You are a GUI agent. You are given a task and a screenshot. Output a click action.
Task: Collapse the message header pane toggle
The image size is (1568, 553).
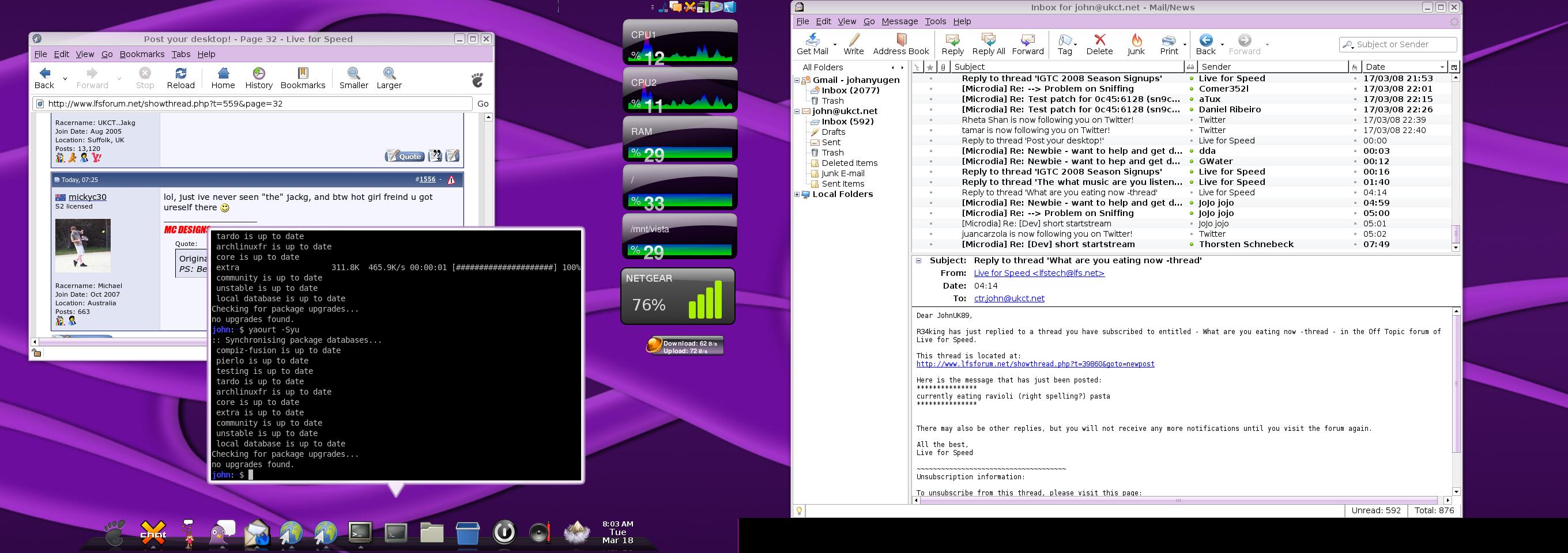click(x=918, y=260)
